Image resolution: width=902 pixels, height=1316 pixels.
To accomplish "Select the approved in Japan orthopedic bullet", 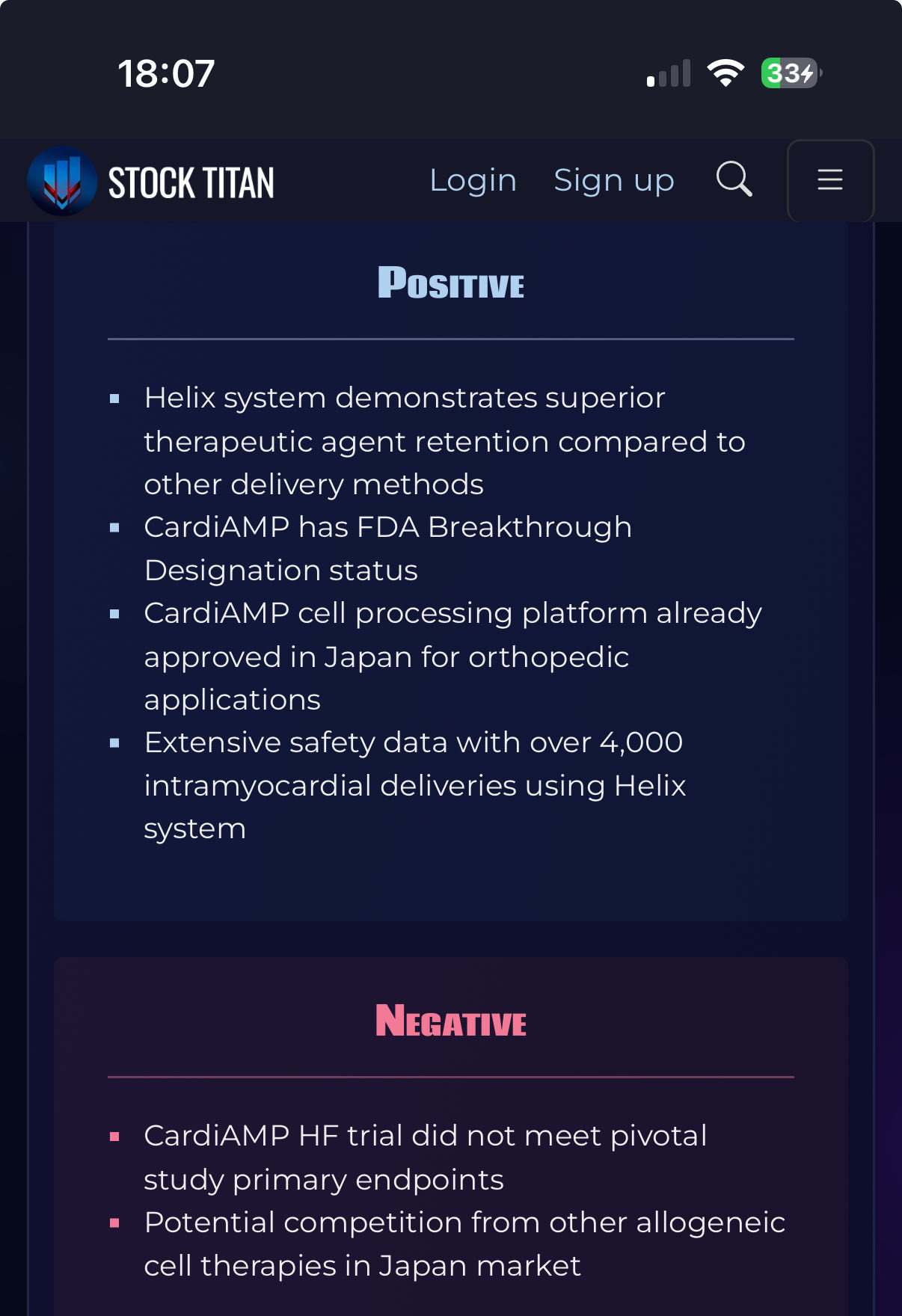I will pyautogui.click(x=452, y=657).
